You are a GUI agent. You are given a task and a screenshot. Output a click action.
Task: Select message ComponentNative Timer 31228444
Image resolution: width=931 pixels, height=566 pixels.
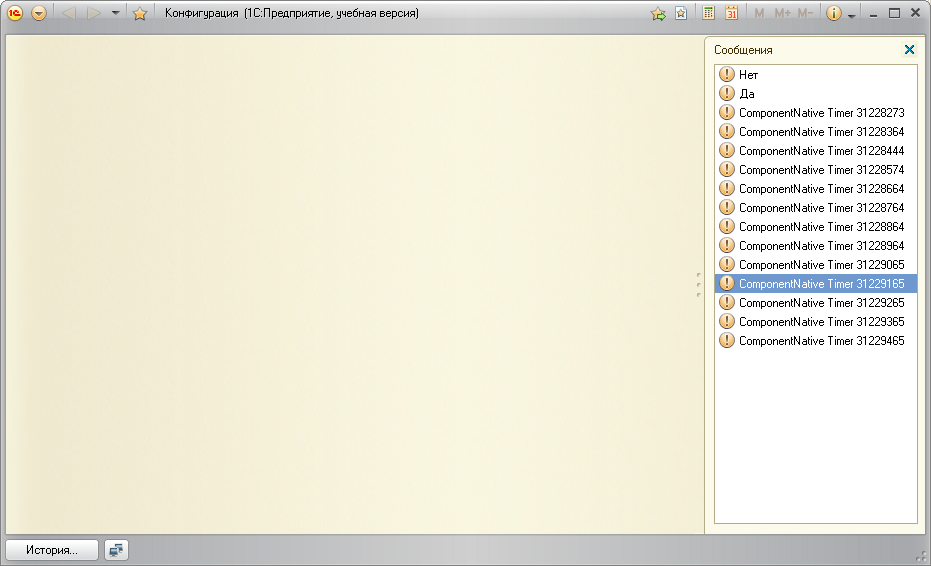click(x=816, y=151)
